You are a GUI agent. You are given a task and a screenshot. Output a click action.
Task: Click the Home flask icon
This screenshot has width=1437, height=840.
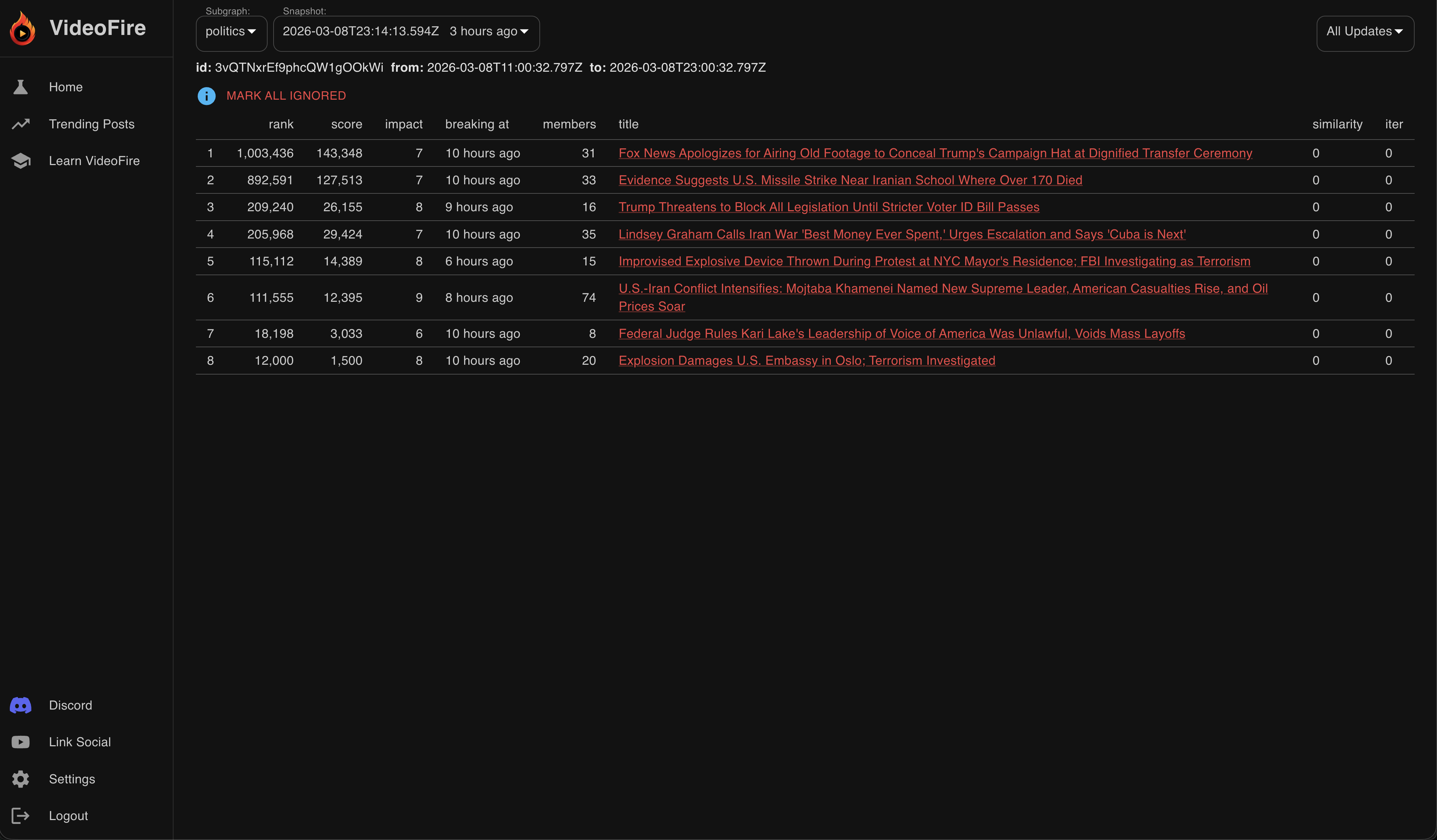[21, 87]
